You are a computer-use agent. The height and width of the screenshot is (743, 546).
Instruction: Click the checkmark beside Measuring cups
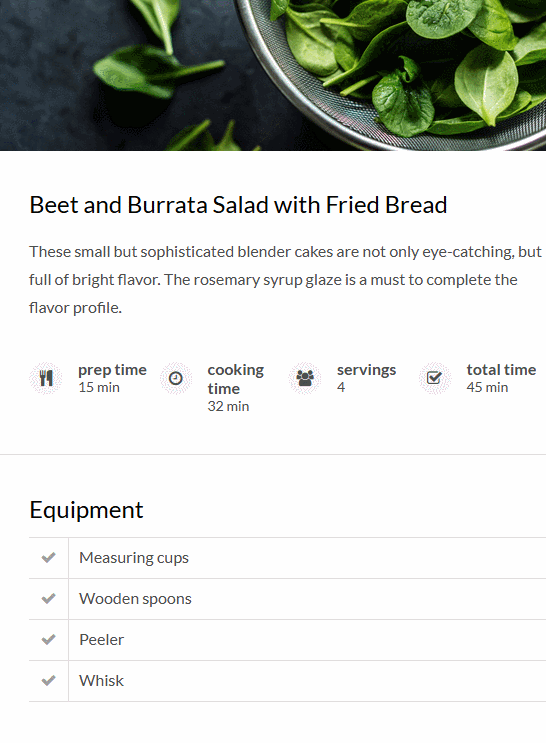(x=48, y=558)
